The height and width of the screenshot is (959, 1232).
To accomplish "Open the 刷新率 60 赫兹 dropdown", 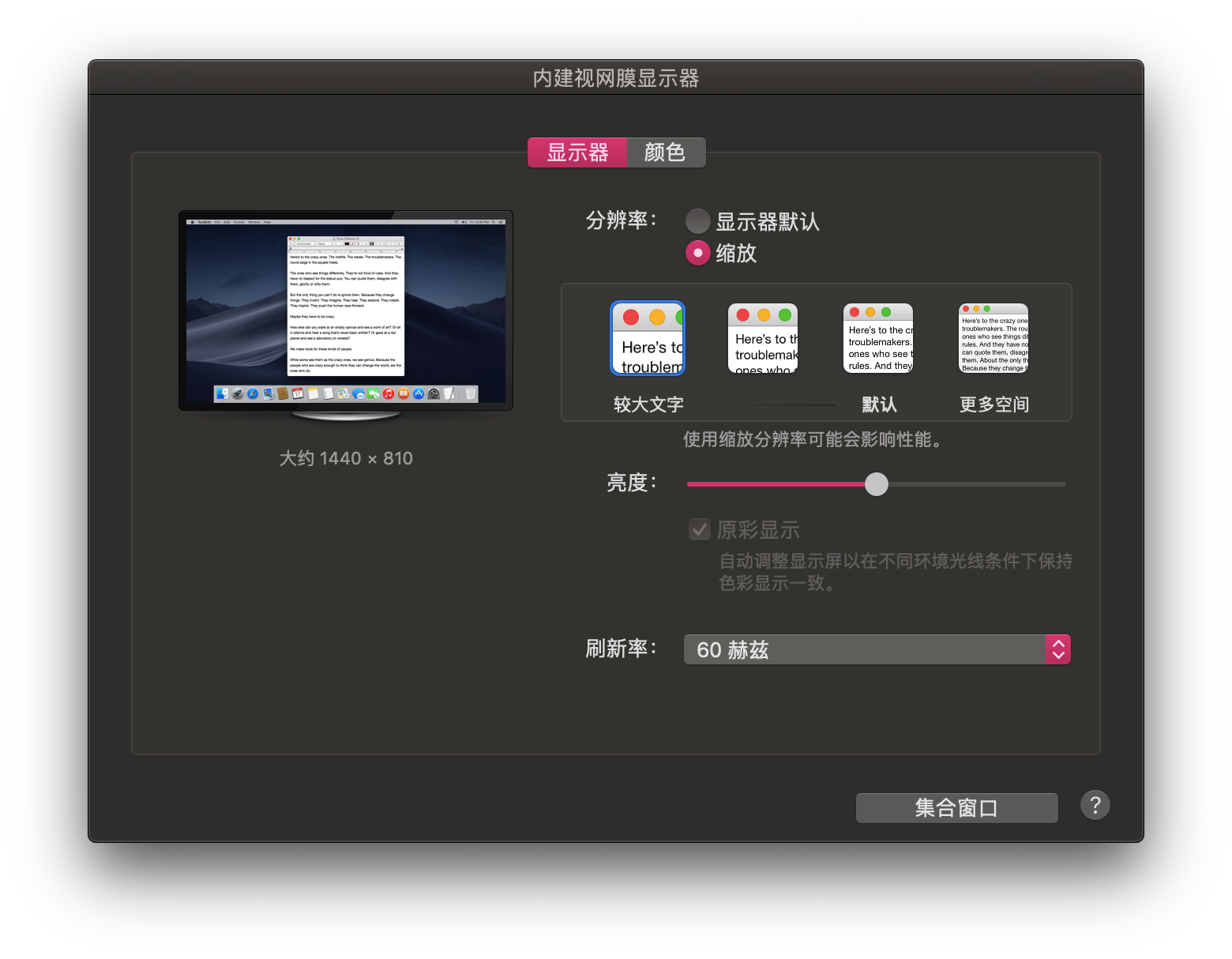I will [877, 649].
